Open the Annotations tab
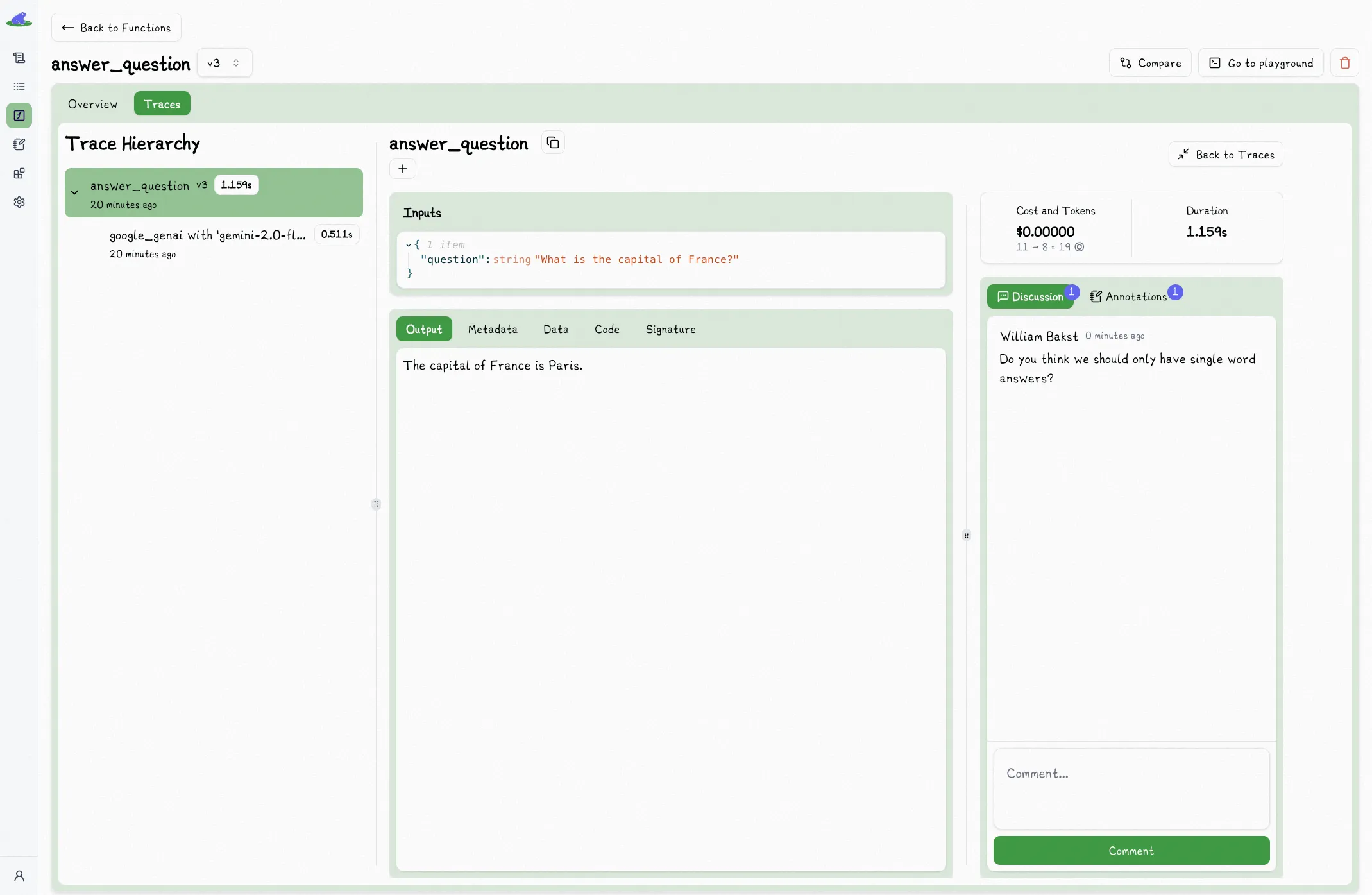The height and width of the screenshot is (895, 1372). point(1129,296)
